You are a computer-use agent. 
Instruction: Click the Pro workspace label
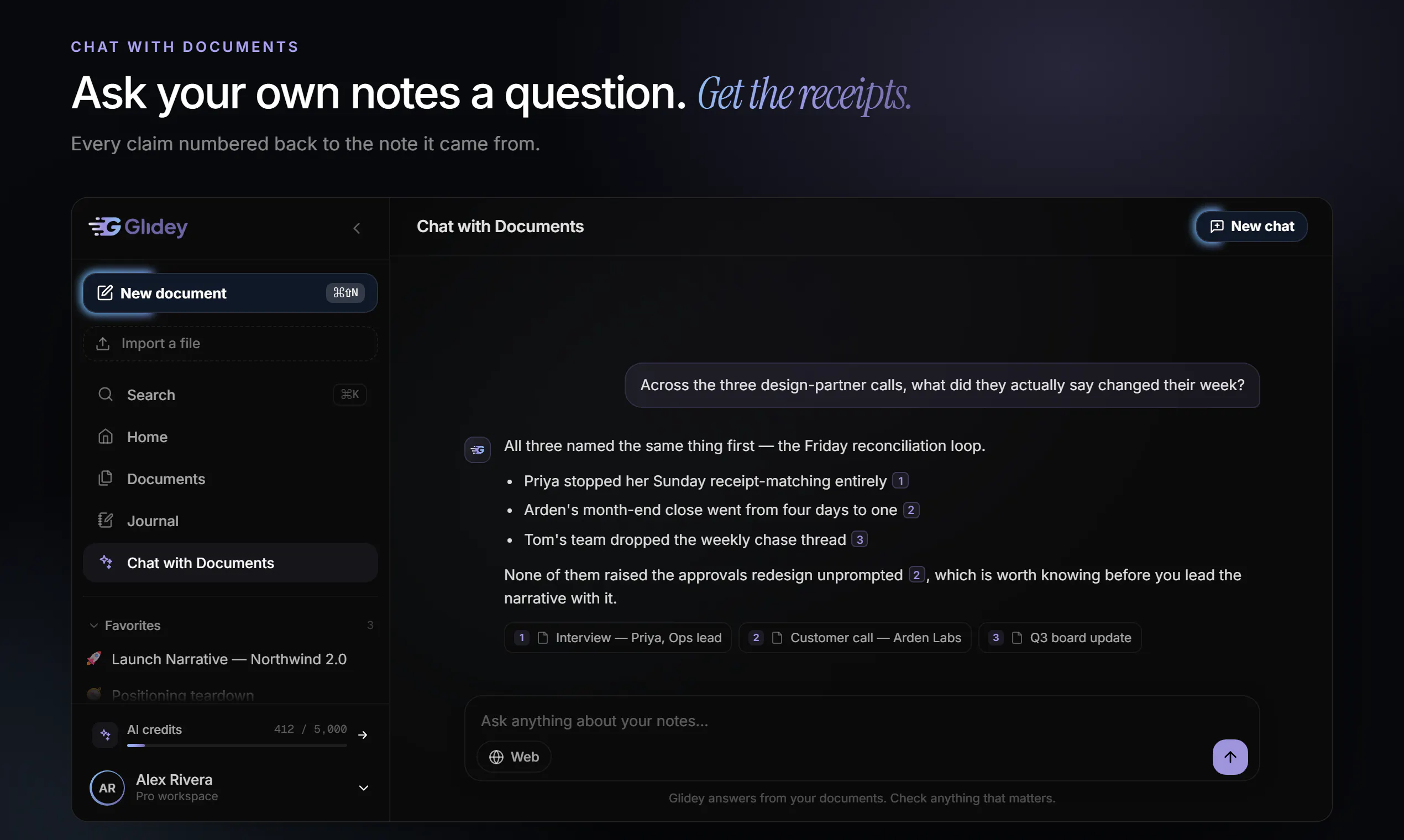coord(177,796)
